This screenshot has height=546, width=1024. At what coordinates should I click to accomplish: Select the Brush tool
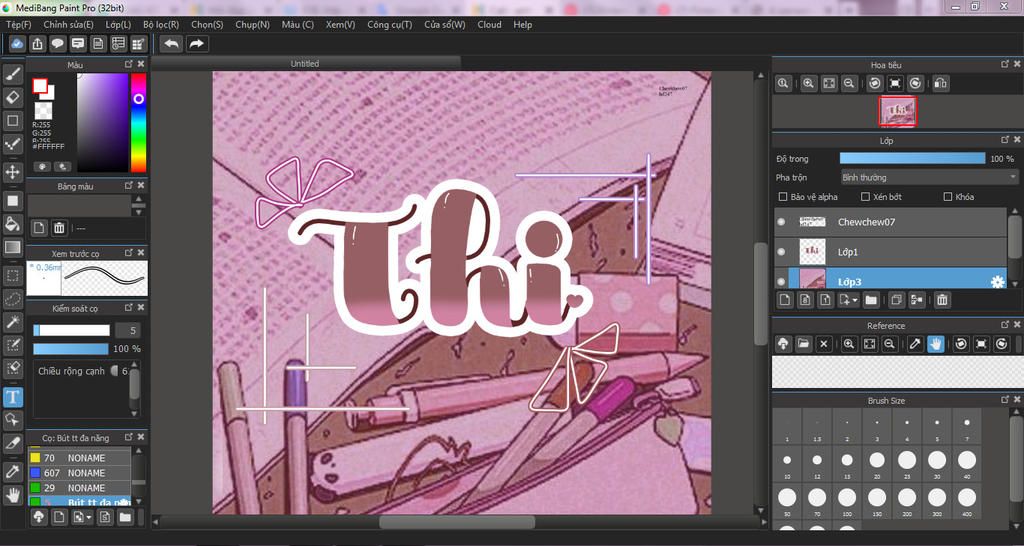(12, 74)
